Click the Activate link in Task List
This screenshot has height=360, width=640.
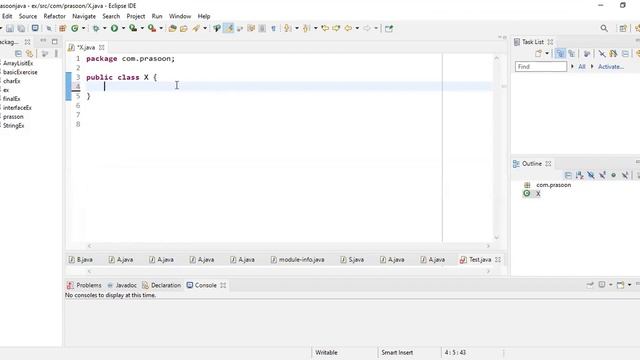611,67
